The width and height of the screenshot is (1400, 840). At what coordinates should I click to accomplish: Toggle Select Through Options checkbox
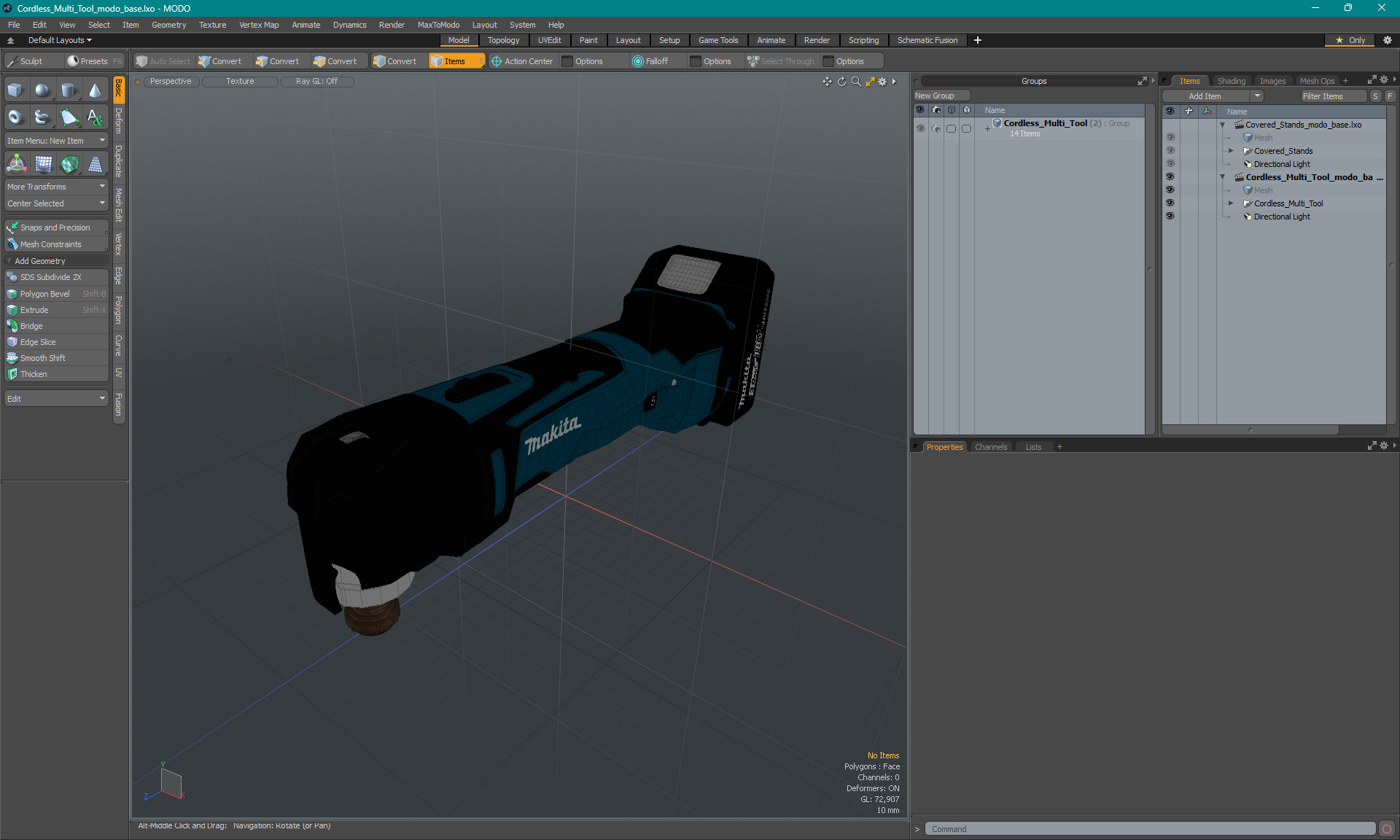[x=828, y=61]
